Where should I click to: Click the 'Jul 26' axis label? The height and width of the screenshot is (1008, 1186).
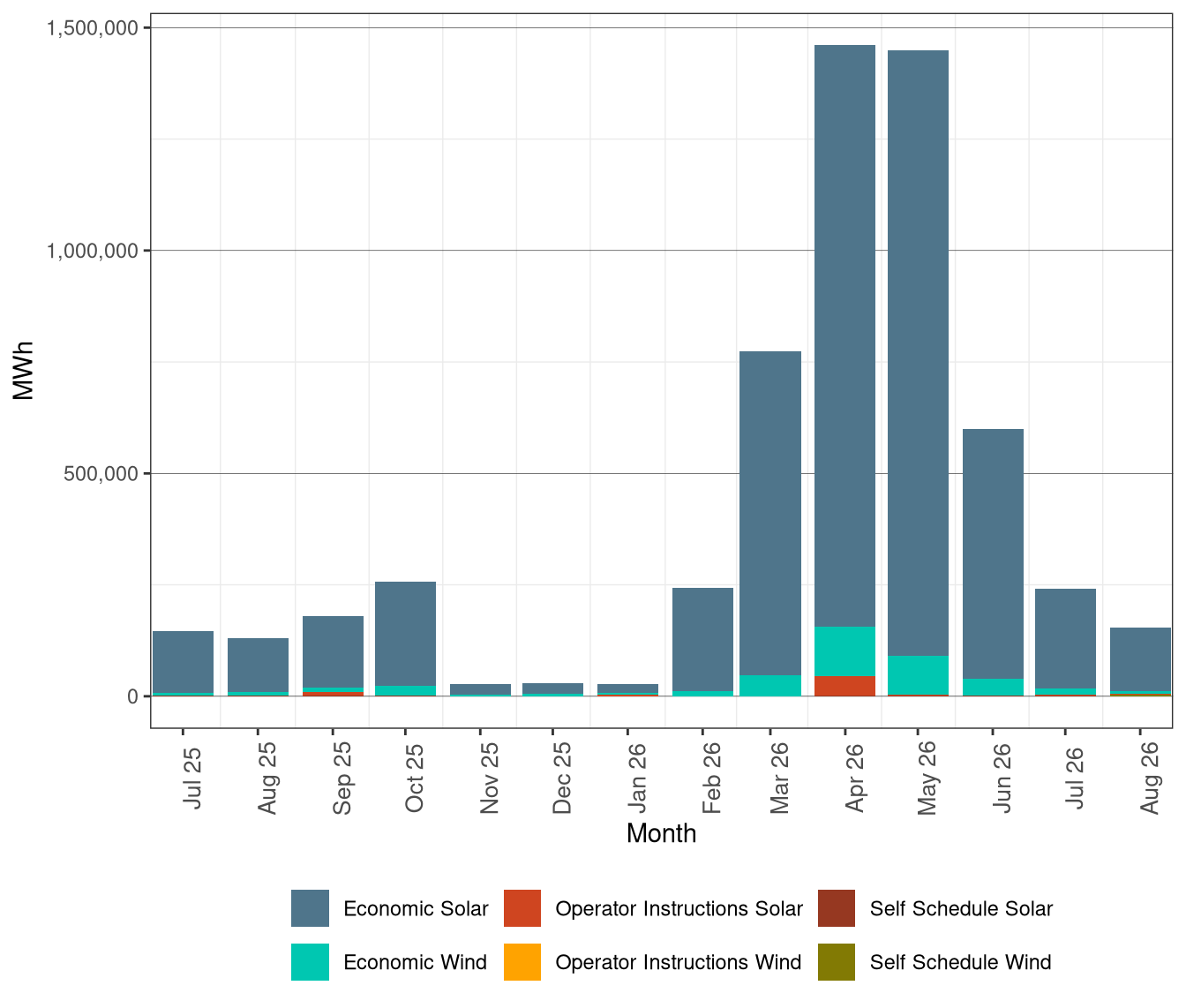1075,779
